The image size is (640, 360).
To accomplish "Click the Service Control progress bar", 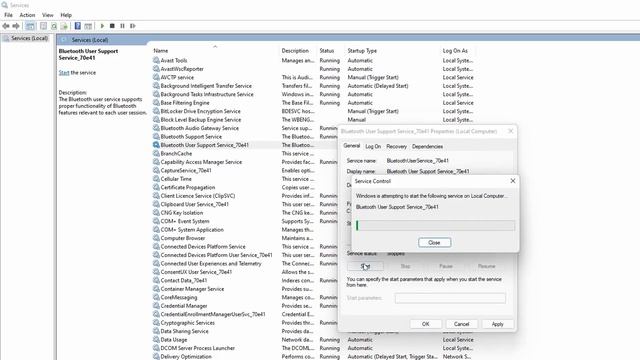I will [435, 225].
